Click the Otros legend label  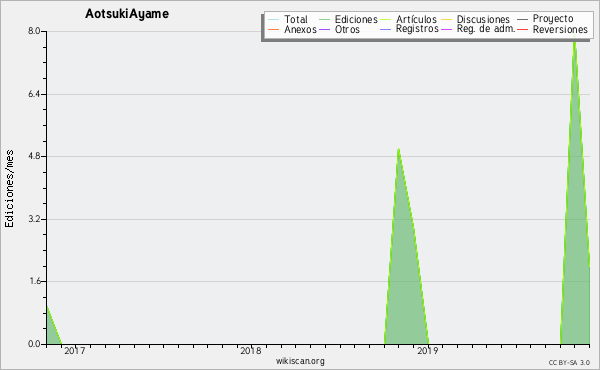click(x=347, y=29)
